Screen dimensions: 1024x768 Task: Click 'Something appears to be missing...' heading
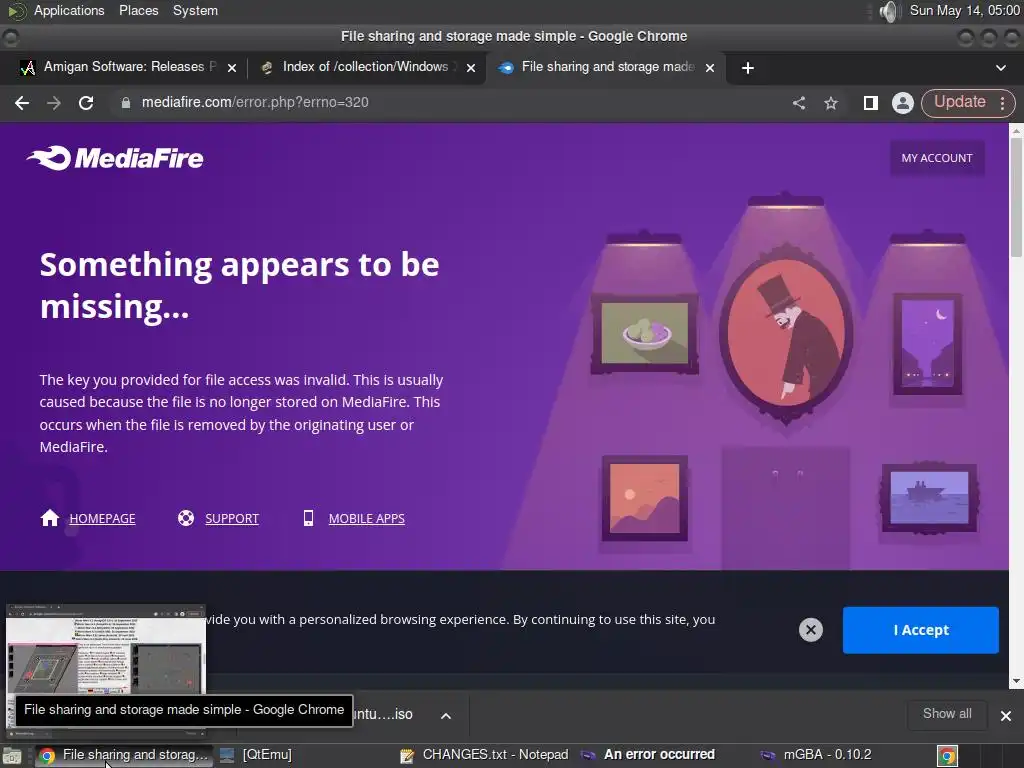(x=239, y=285)
